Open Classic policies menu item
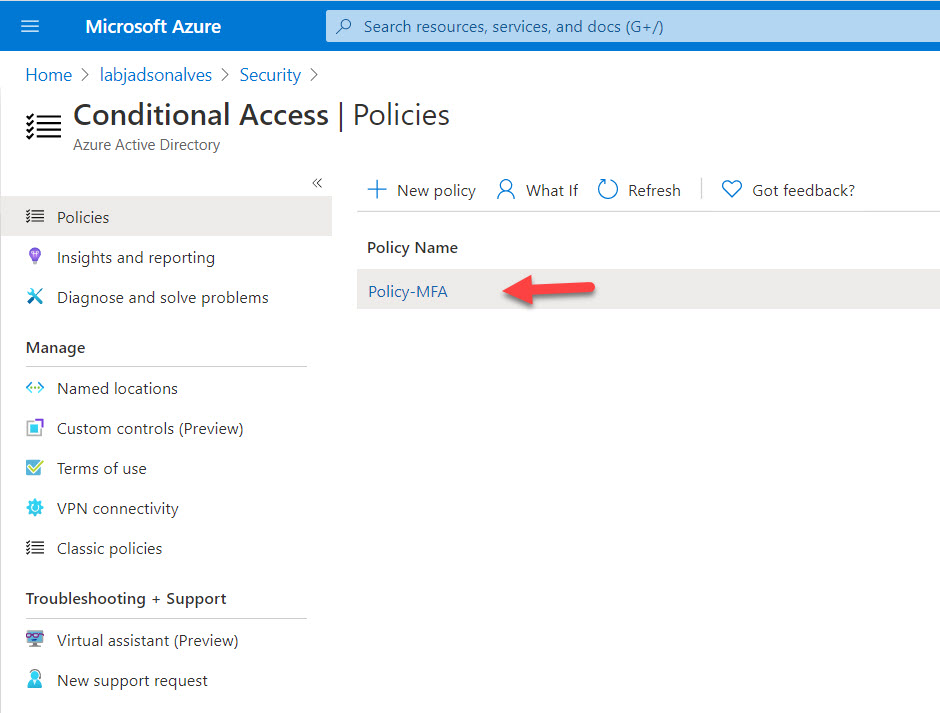The image size is (940, 713). [109, 548]
